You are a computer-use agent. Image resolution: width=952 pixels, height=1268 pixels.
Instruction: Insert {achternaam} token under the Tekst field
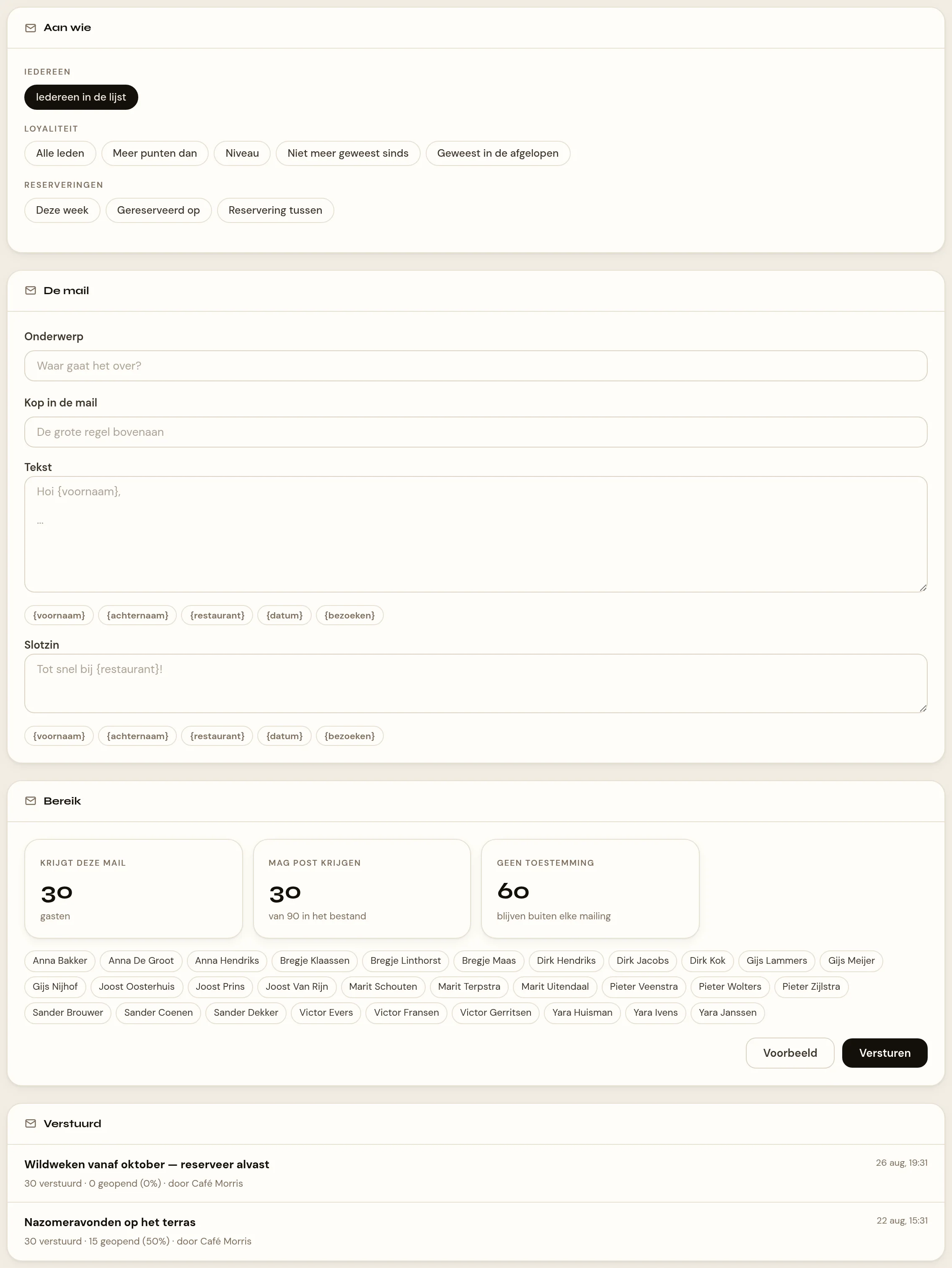click(x=137, y=615)
